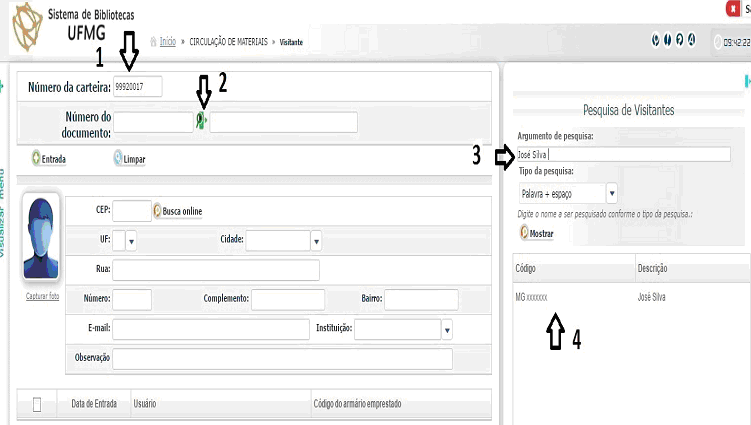Screen dimensions: 751x425
Task: Click the Mostrar search icon
Action: (524, 232)
